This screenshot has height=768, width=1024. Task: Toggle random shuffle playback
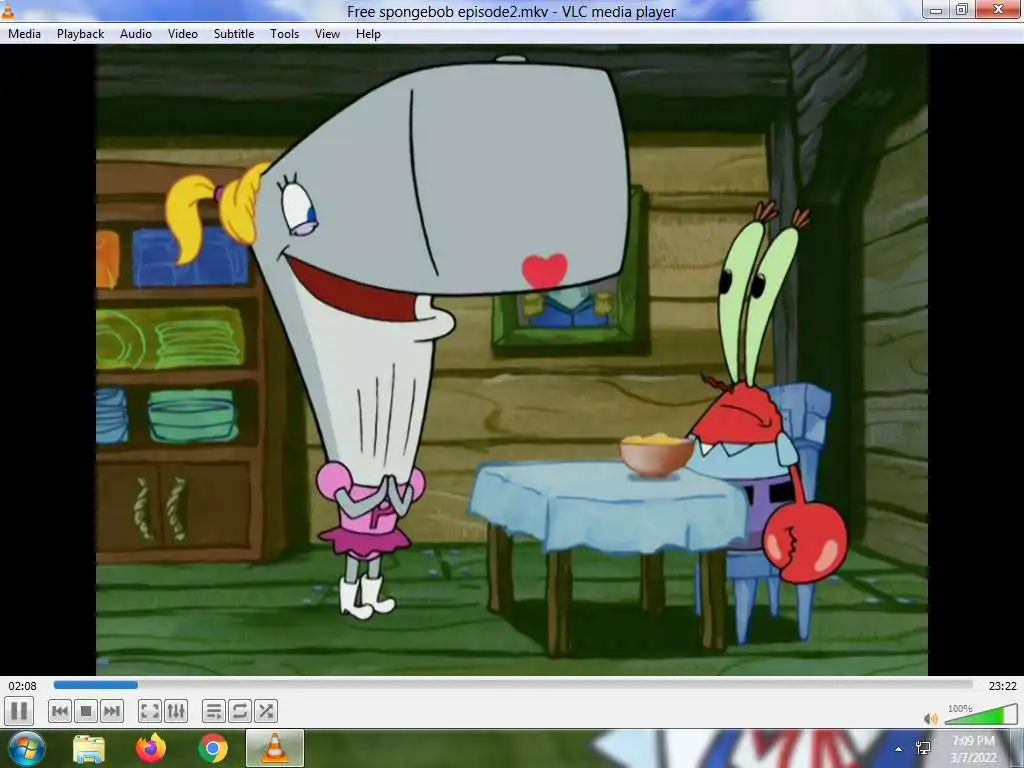(x=266, y=711)
